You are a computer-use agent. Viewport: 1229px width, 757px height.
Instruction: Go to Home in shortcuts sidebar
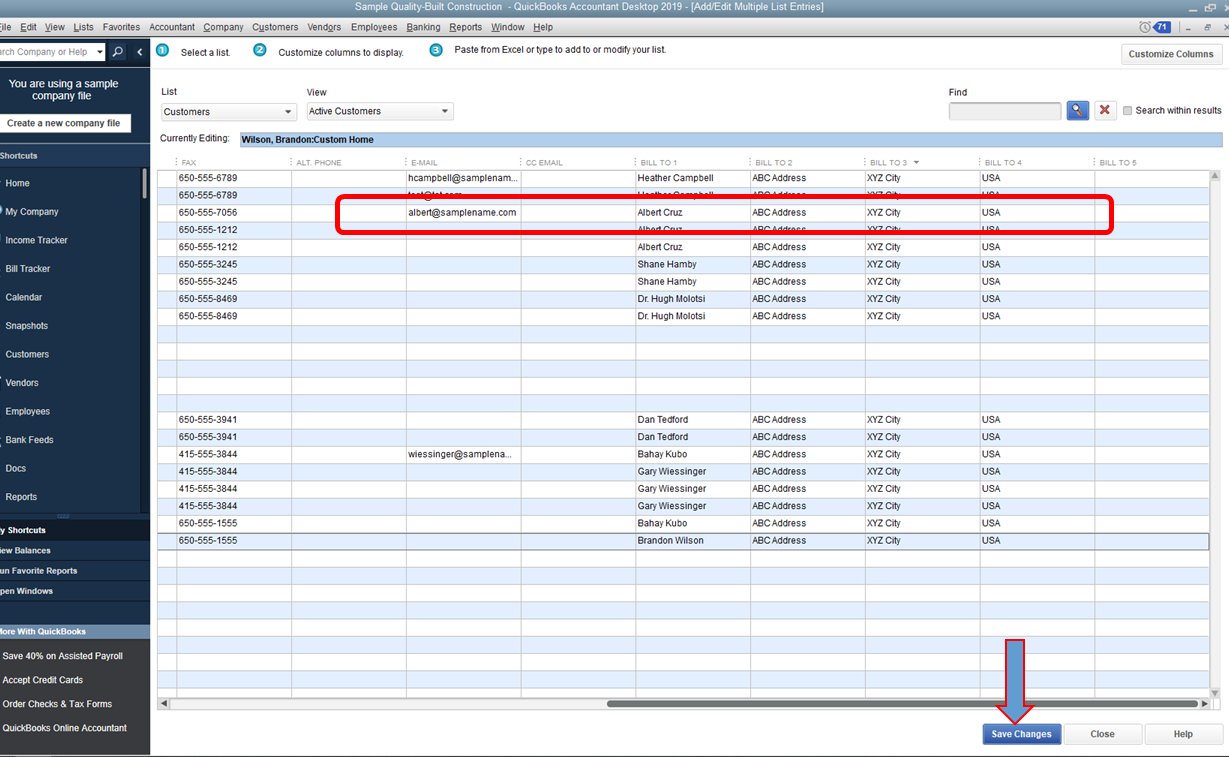click(18, 183)
